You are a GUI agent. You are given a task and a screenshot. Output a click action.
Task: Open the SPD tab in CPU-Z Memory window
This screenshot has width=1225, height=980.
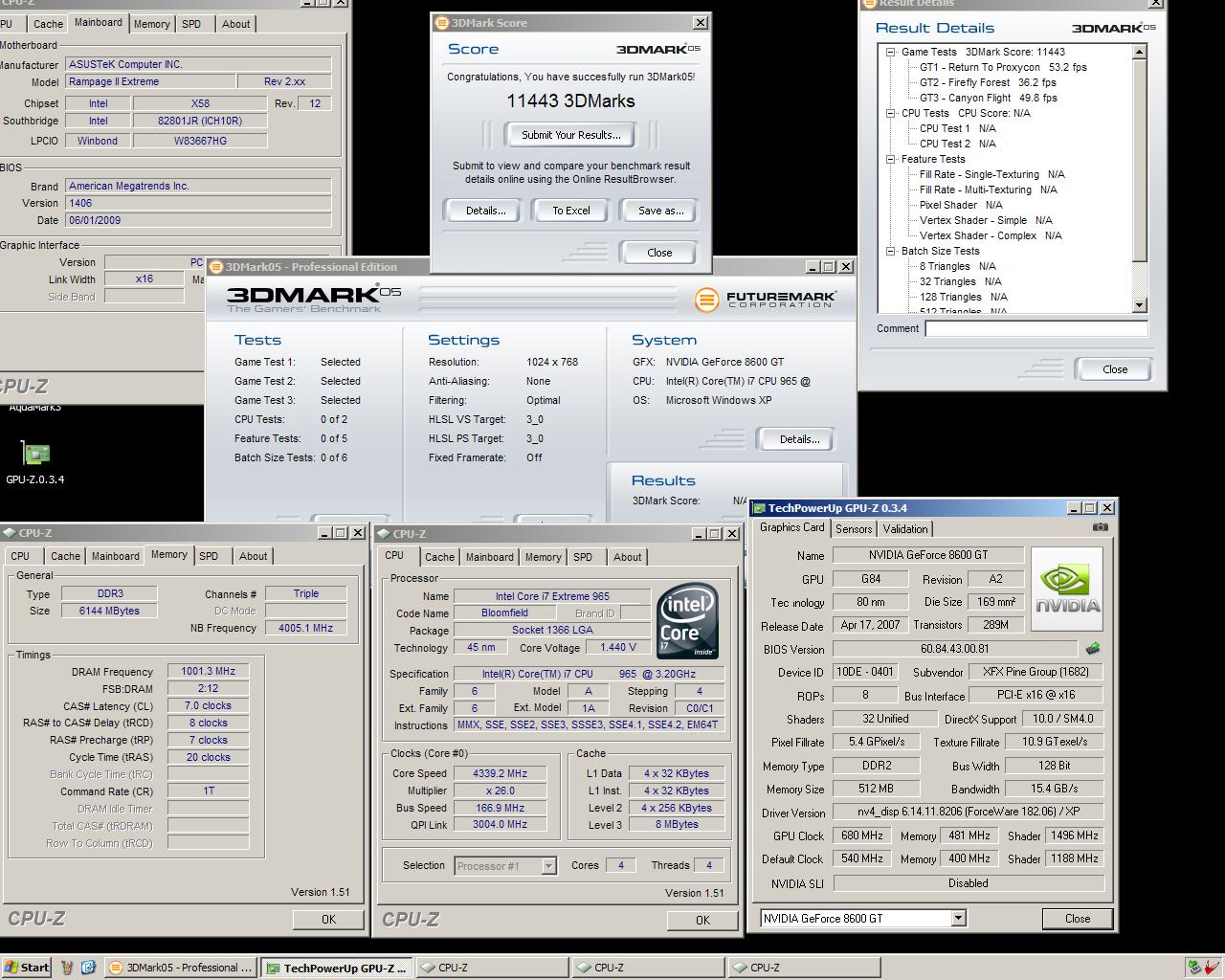[209, 556]
